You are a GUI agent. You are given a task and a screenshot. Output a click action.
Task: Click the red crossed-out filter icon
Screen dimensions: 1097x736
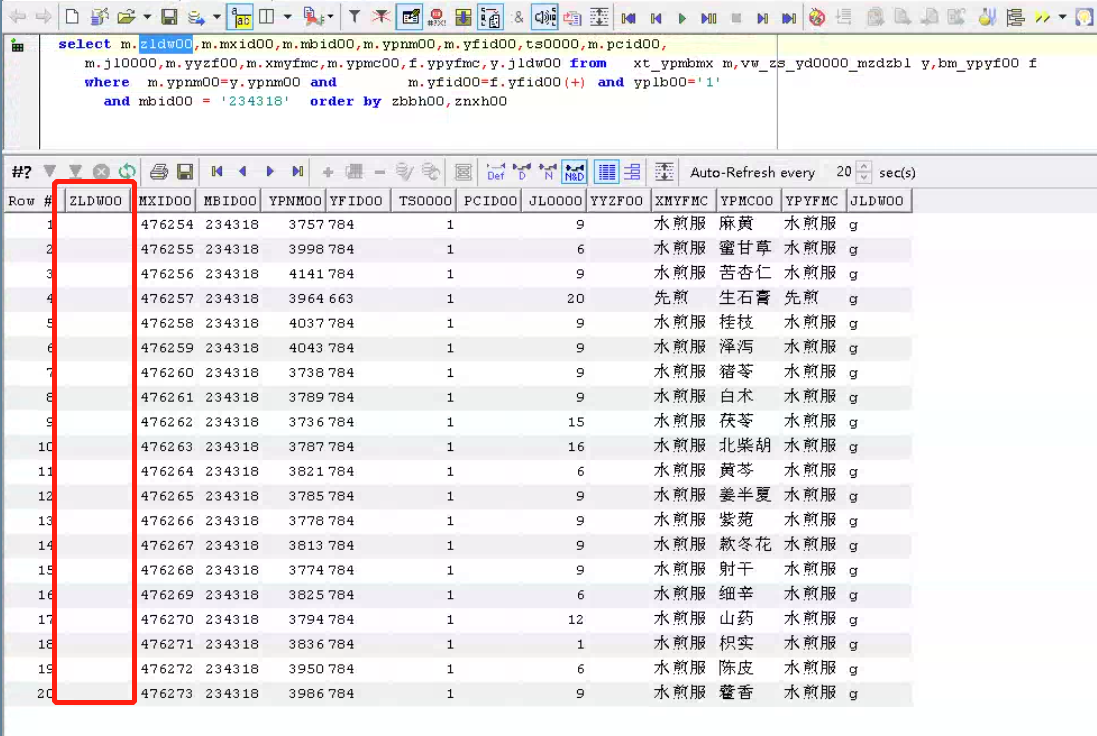click(x=381, y=16)
